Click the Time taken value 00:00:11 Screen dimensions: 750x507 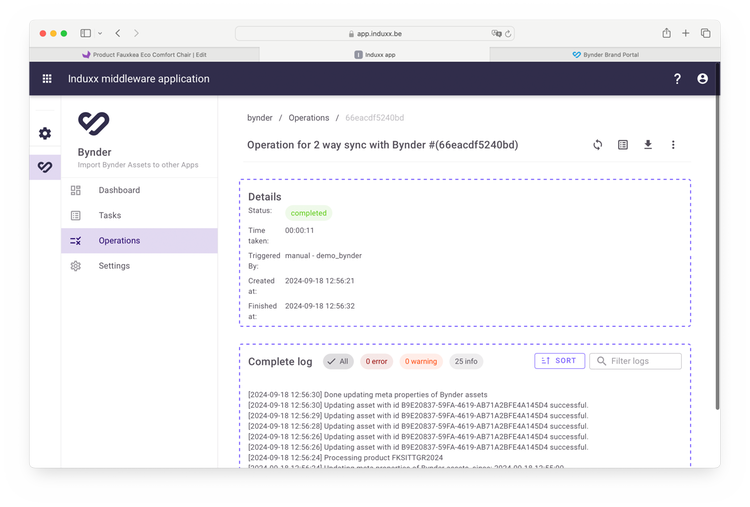299,231
